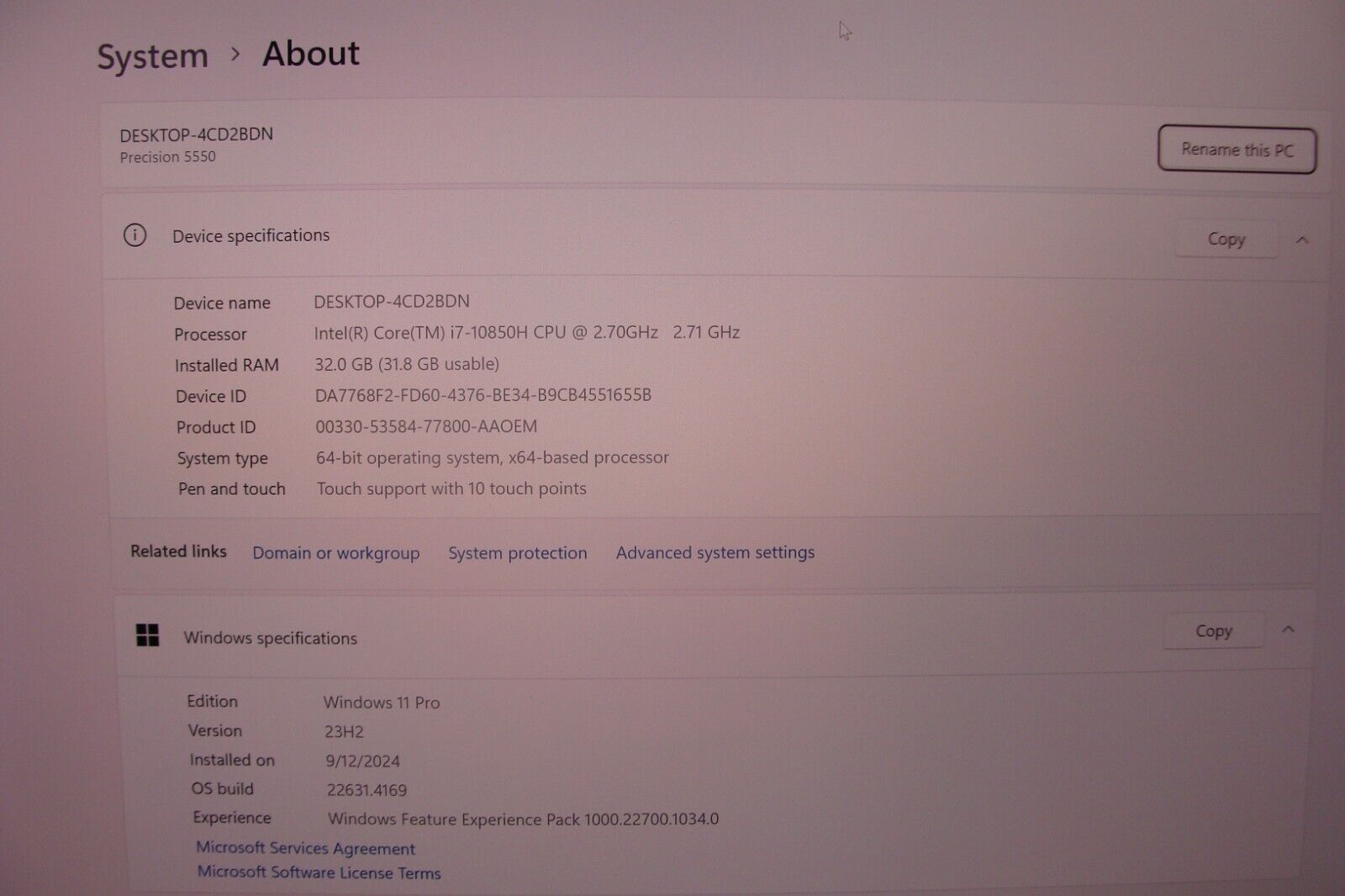
Task: Open Domain or workgroup link
Action: point(335,553)
